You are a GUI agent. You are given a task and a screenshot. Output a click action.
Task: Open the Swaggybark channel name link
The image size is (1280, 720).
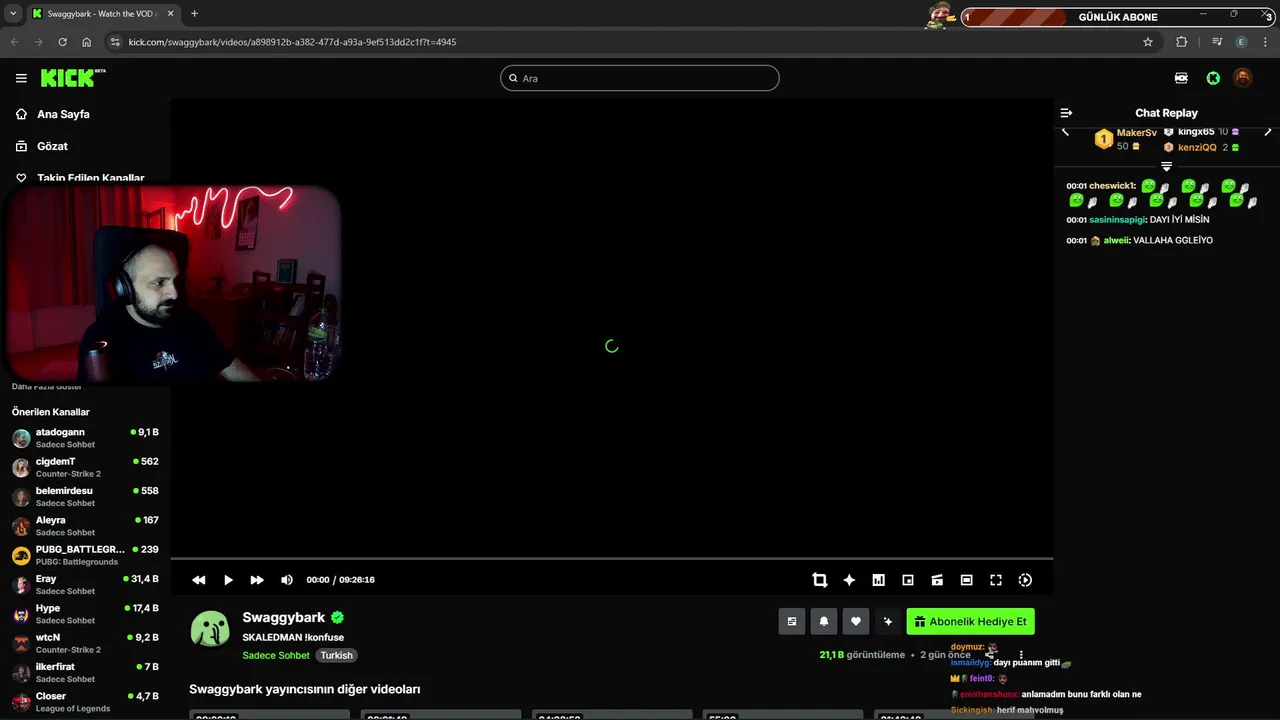283,617
